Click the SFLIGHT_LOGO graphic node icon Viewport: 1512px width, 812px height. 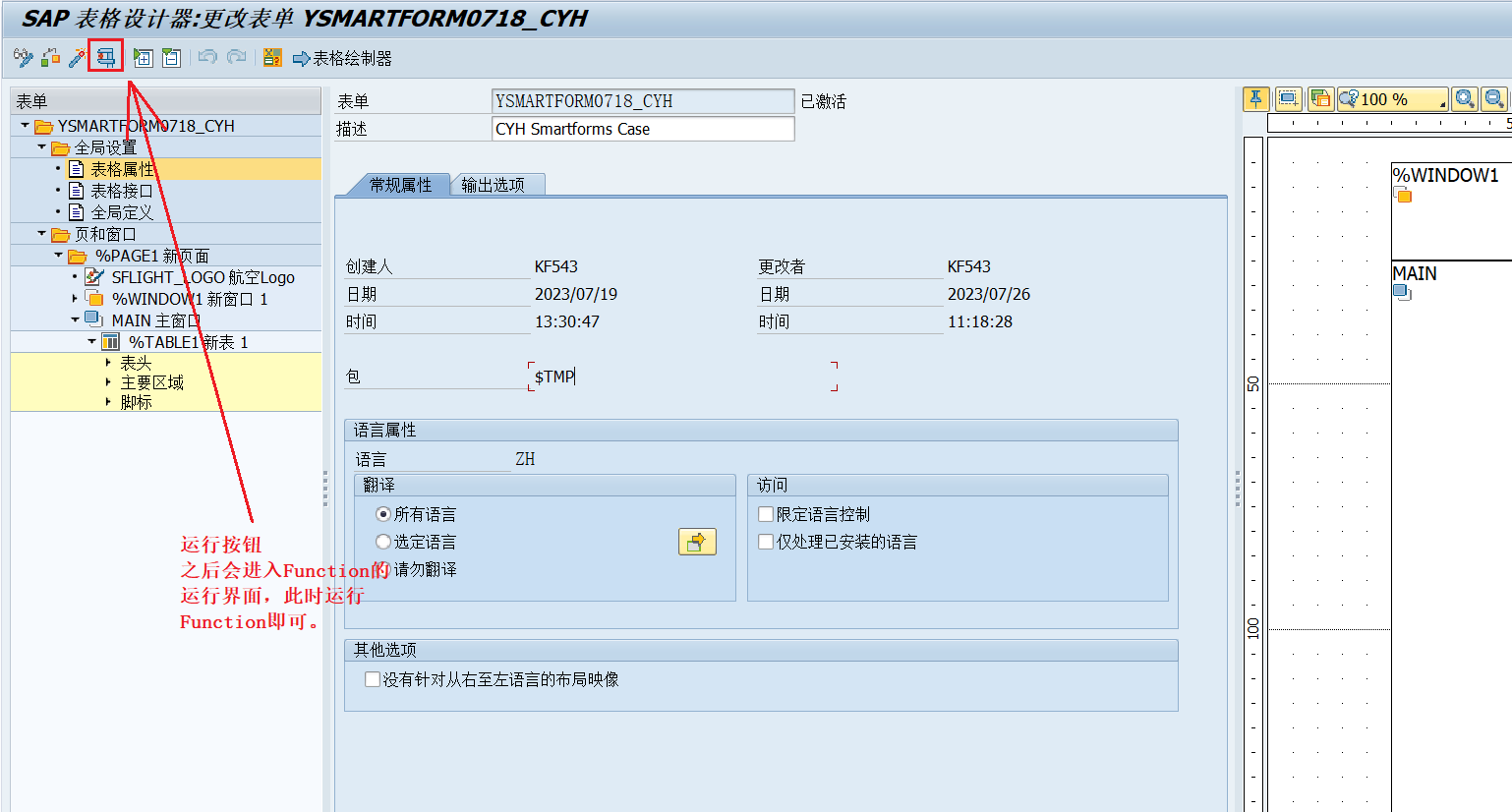tap(94, 277)
